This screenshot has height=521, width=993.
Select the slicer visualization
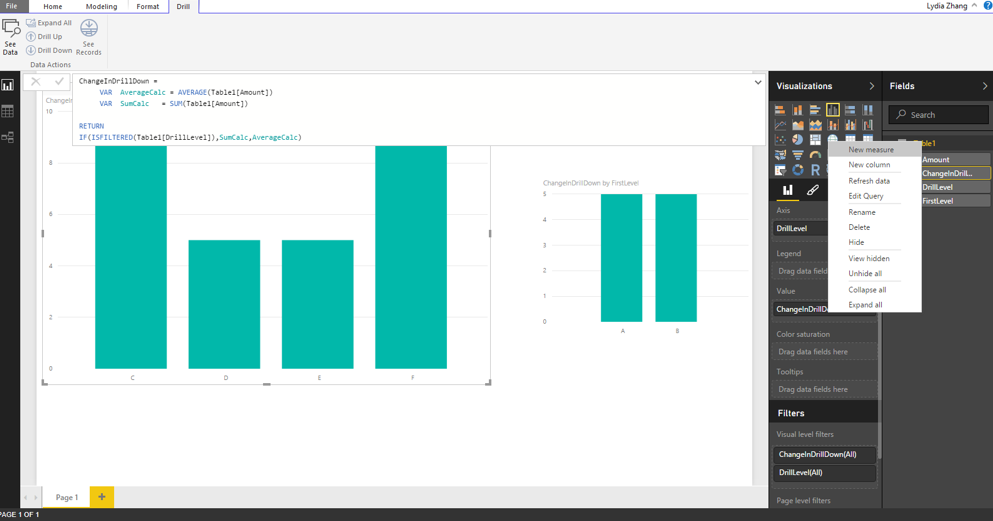click(780, 170)
